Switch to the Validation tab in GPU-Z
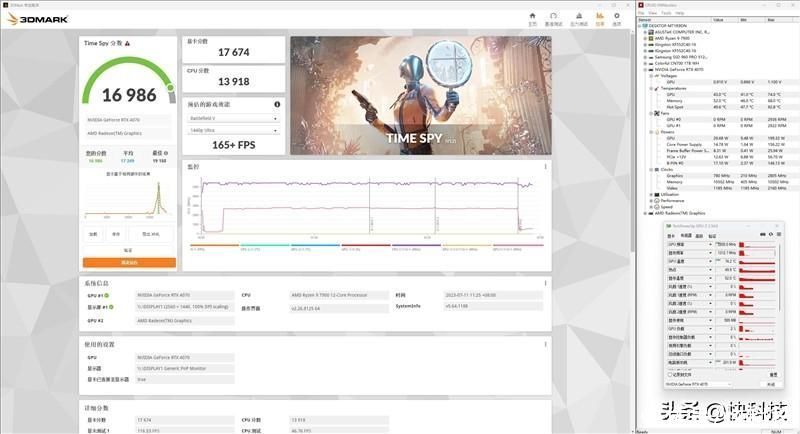The image size is (800, 434). tap(712, 236)
